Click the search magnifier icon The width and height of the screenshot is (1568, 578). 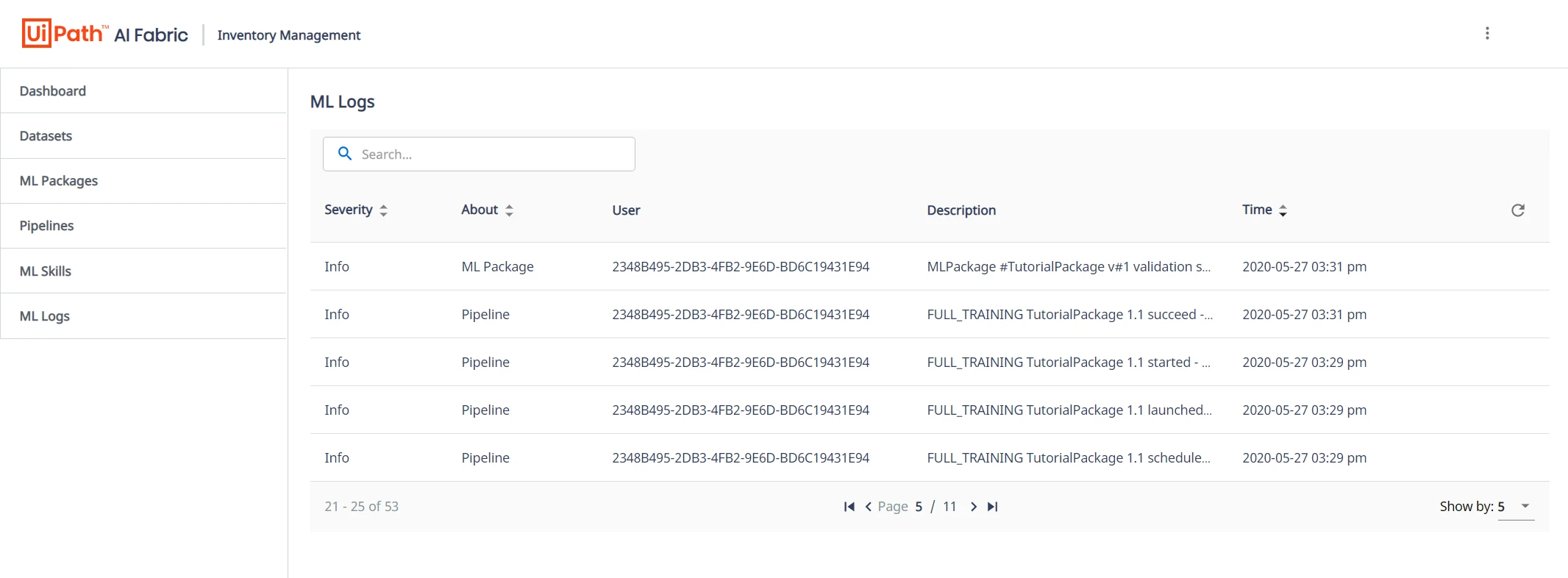[x=344, y=154]
